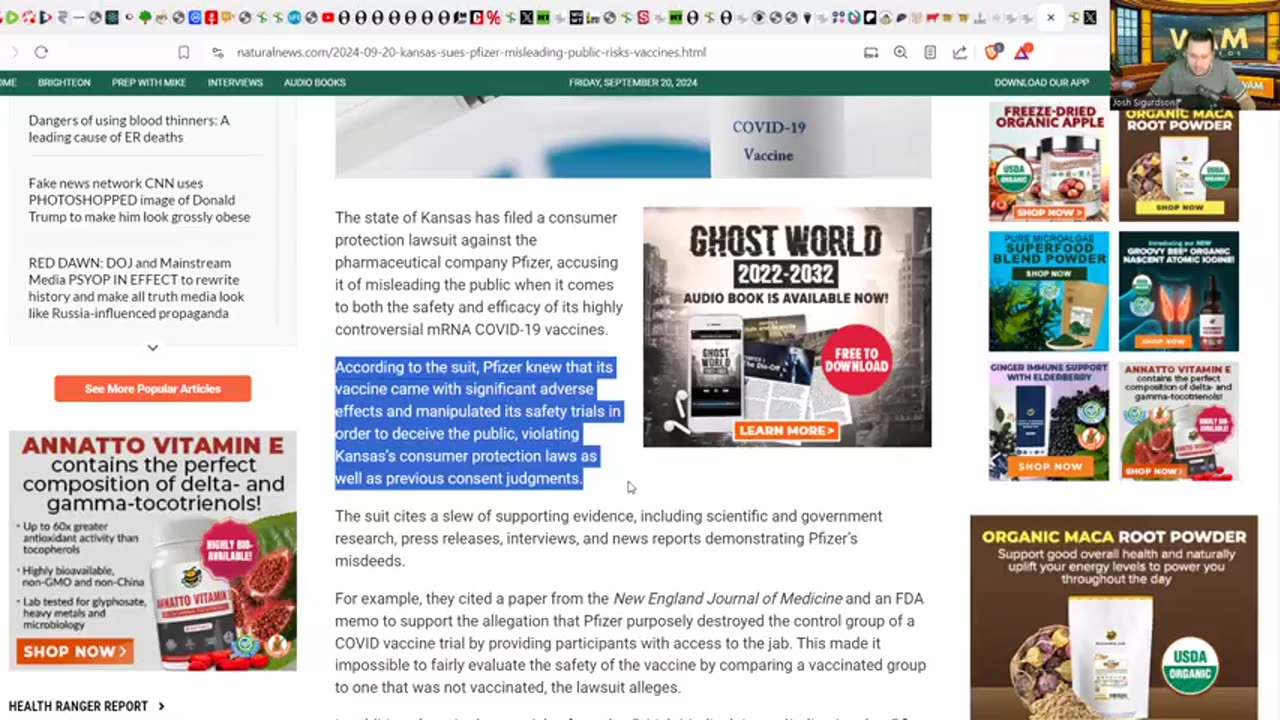Open Ginger Immune Support with Elderberry ad

(1049, 421)
